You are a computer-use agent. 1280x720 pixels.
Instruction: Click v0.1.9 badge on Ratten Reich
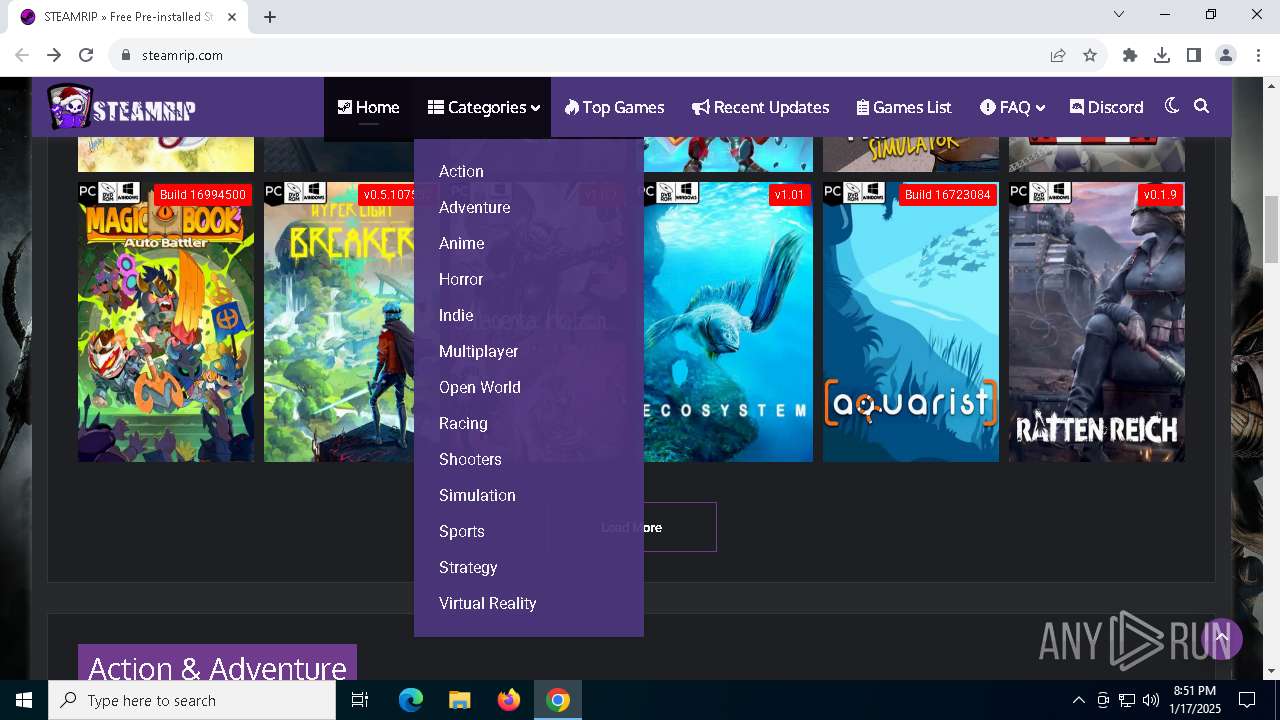(1160, 195)
